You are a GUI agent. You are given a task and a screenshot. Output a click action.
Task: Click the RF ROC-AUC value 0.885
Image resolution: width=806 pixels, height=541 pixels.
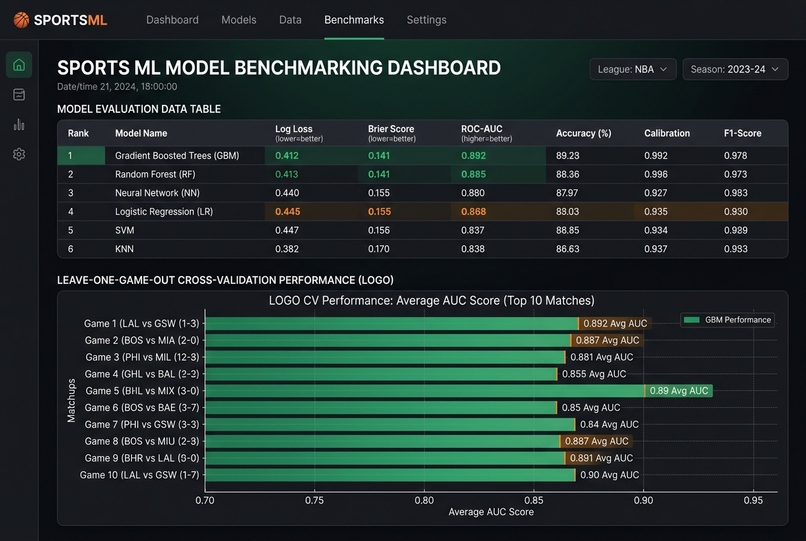[473, 174]
